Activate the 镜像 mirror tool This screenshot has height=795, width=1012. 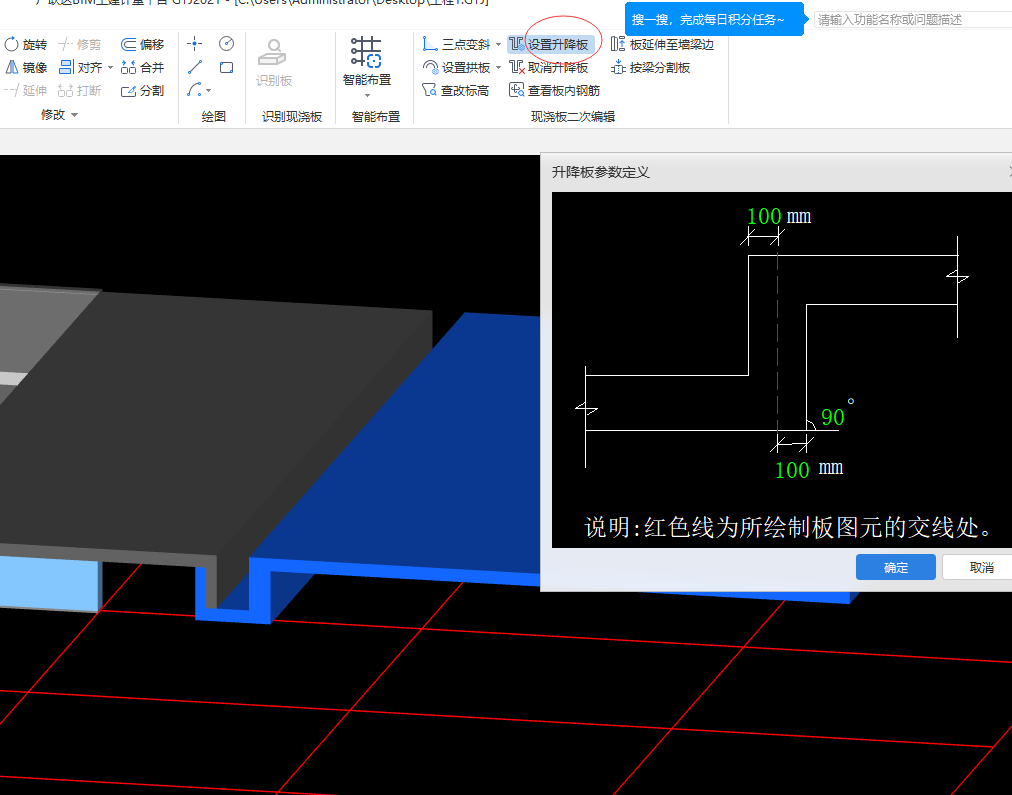(x=26, y=67)
